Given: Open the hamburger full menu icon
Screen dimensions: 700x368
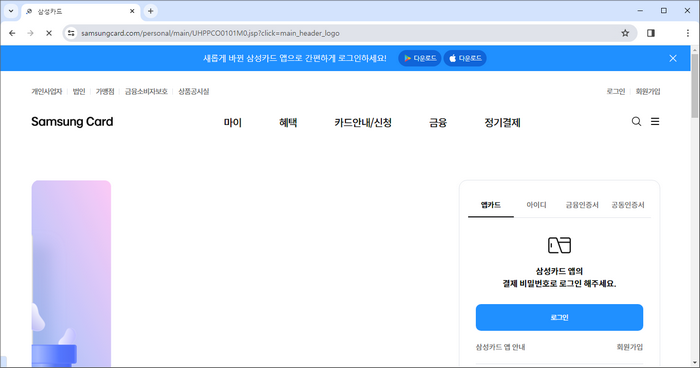Looking at the screenshot, I should coord(655,121).
